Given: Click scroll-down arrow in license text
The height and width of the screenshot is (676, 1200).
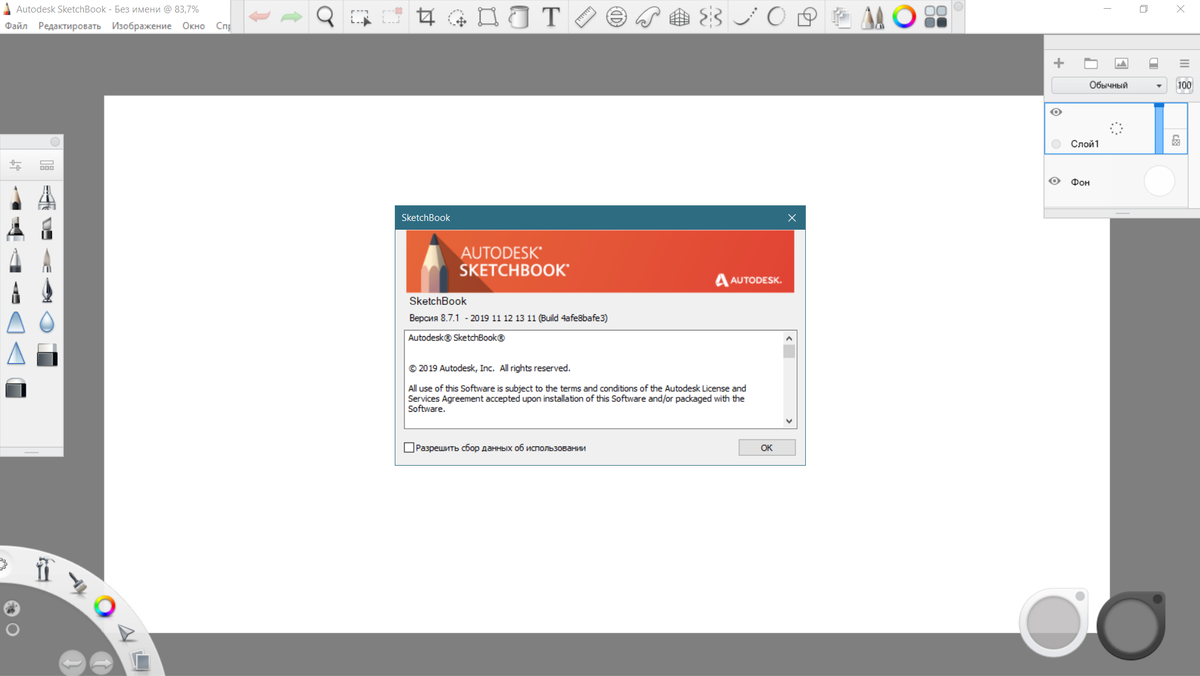Looking at the screenshot, I should pos(789,421).
